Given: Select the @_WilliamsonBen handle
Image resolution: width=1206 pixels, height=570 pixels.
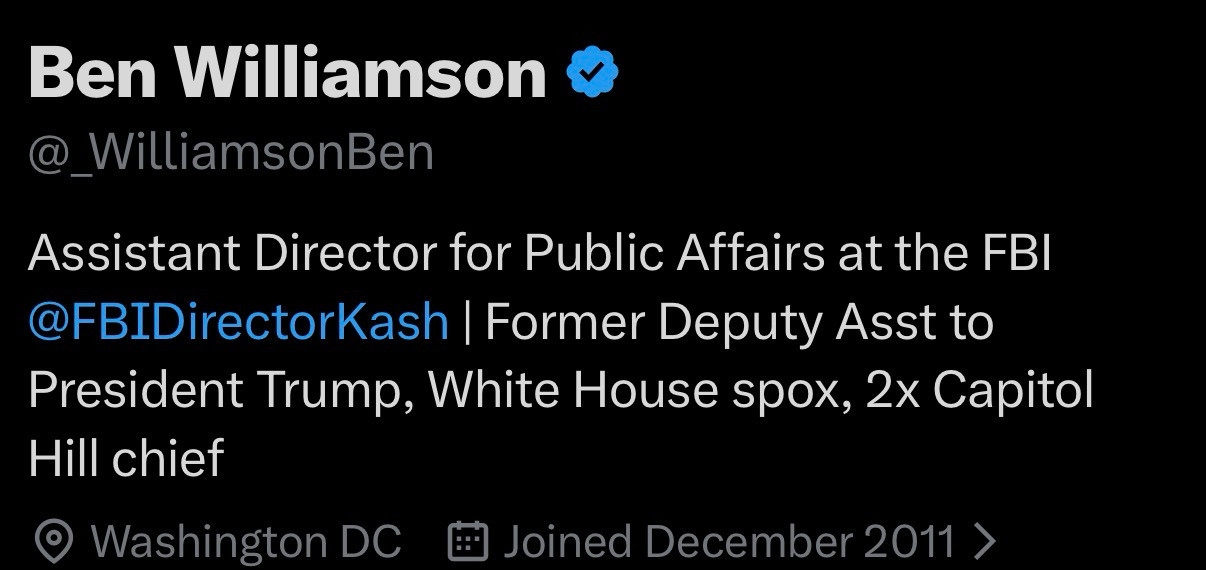Looking at the screenshot, I should click(x=231, y=153).
